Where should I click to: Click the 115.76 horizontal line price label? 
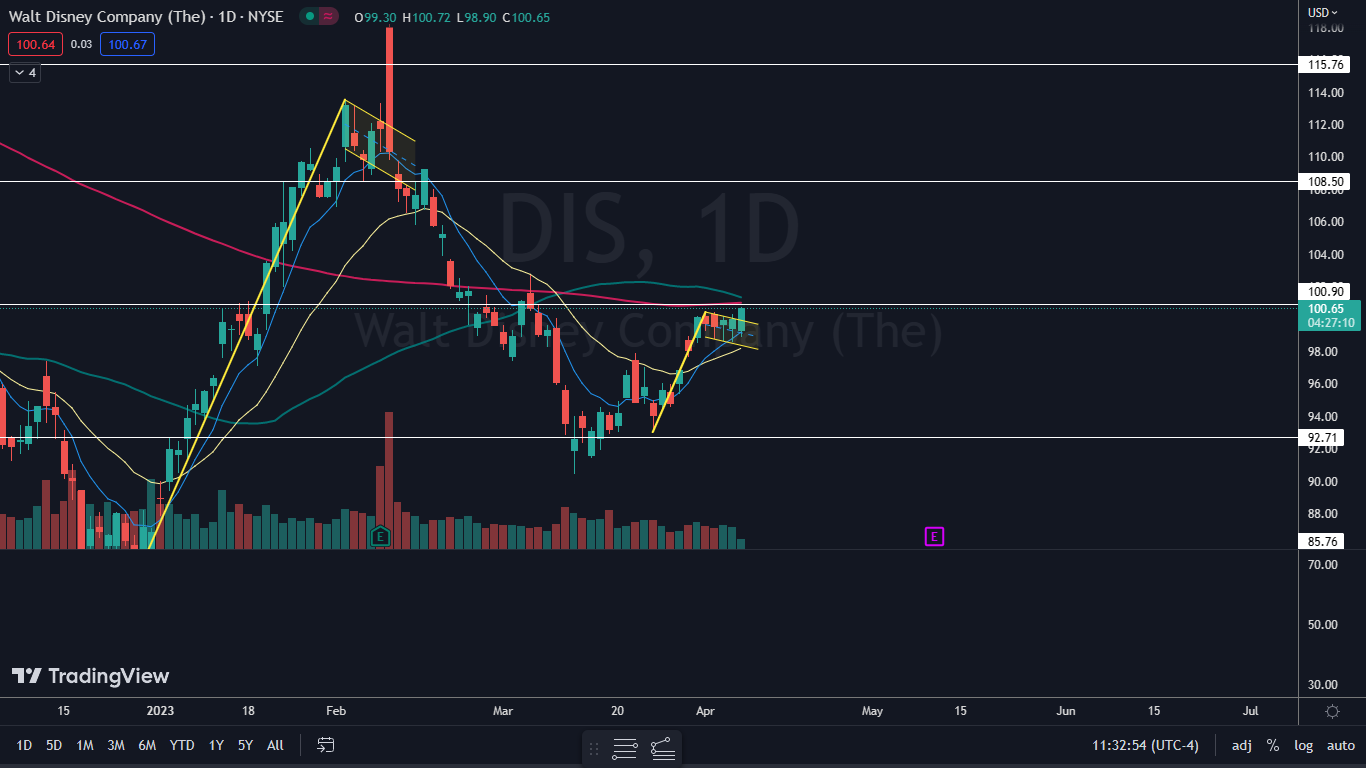[x=1324, y=64]
